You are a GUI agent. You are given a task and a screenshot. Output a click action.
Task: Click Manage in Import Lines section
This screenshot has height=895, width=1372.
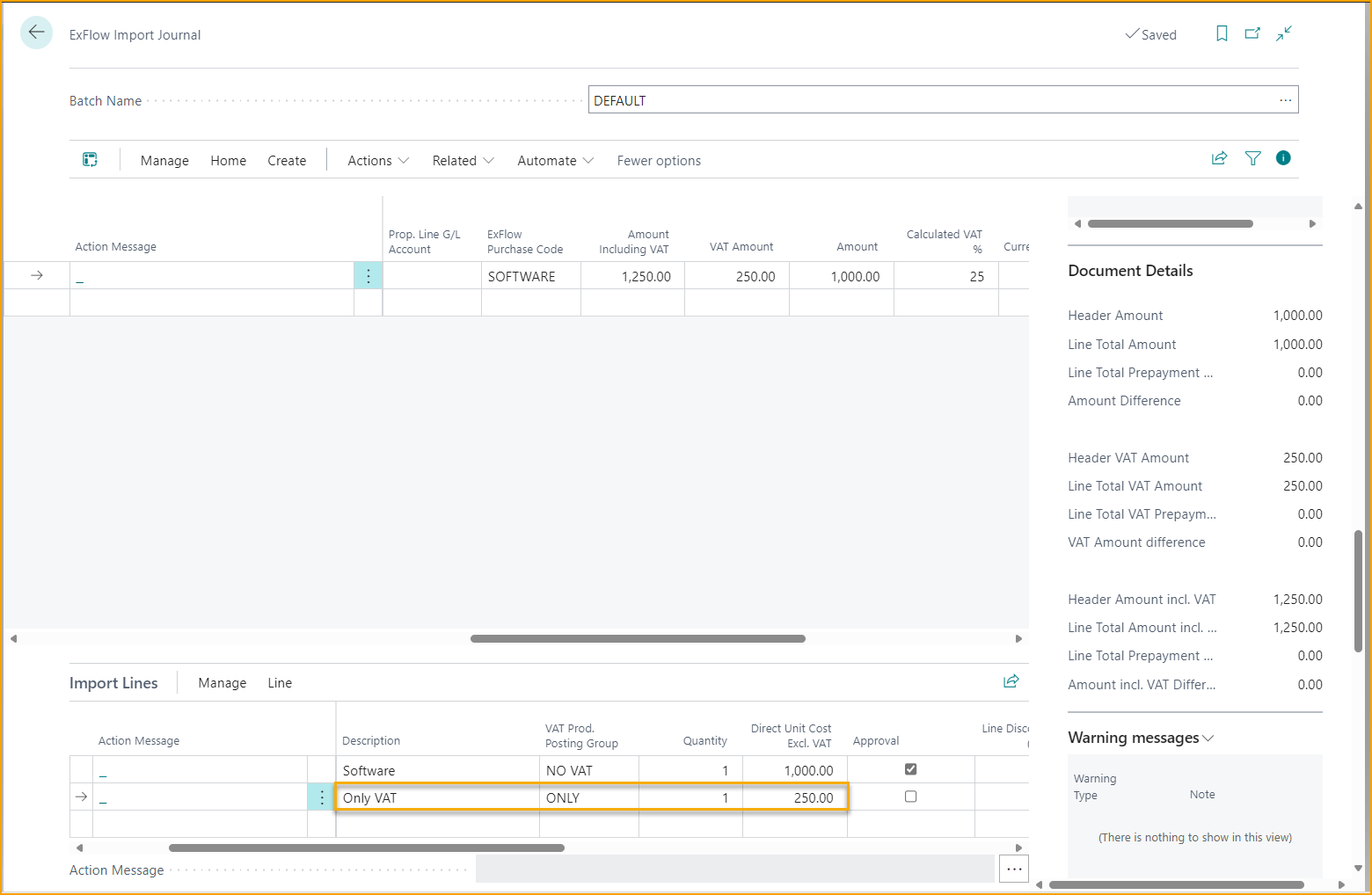[222, 683]
